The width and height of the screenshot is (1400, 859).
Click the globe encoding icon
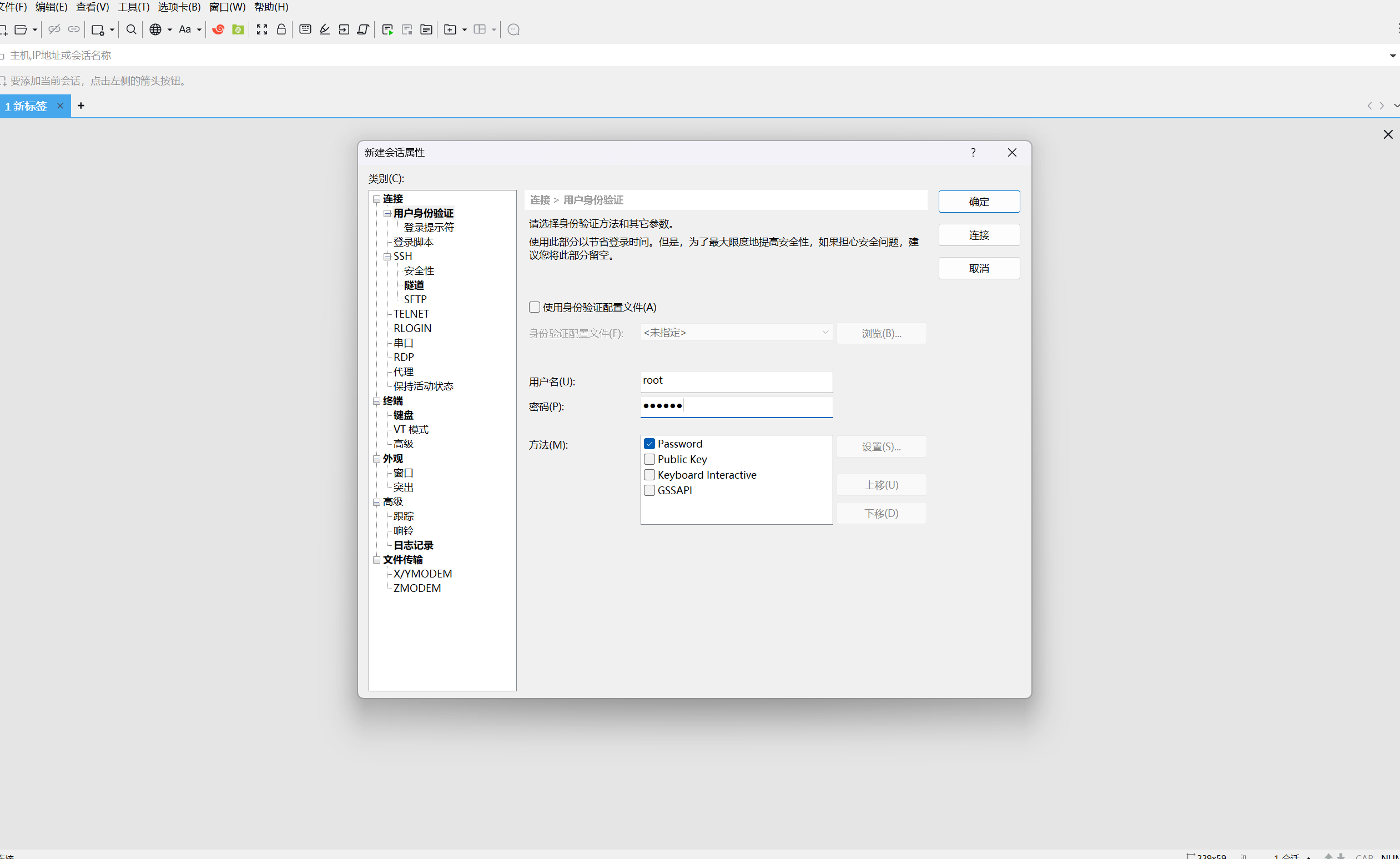155,29
